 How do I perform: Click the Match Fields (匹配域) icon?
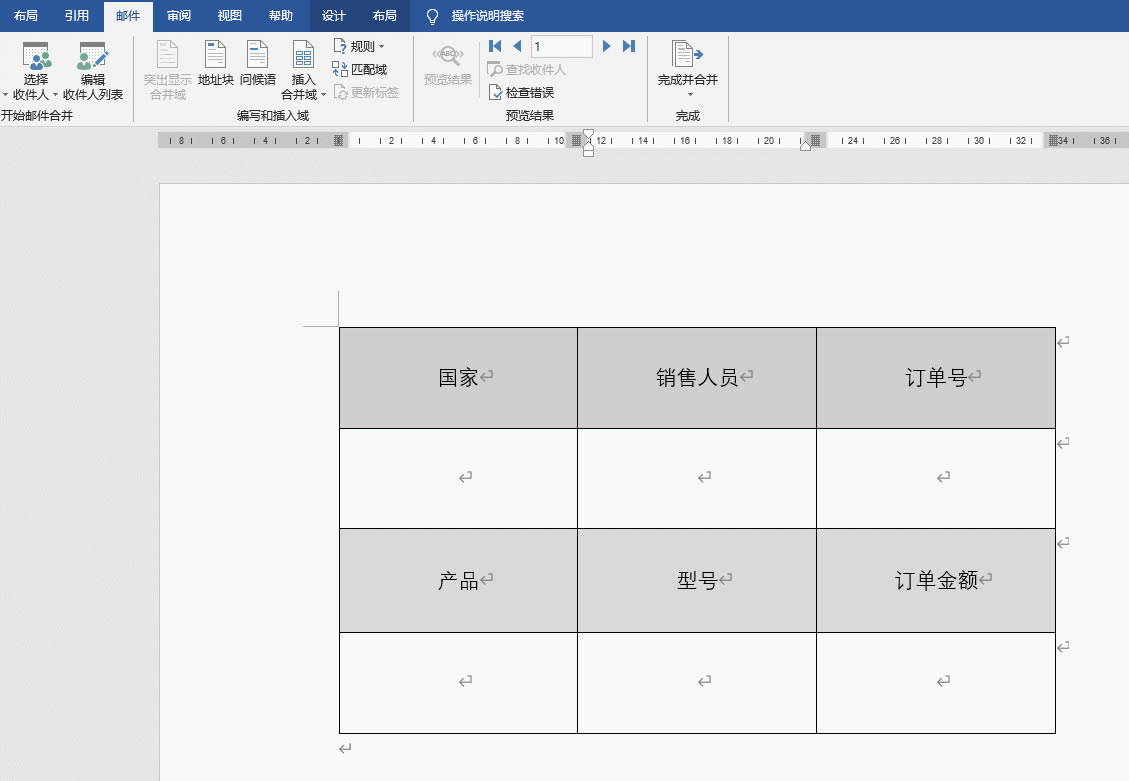(360, 70)
